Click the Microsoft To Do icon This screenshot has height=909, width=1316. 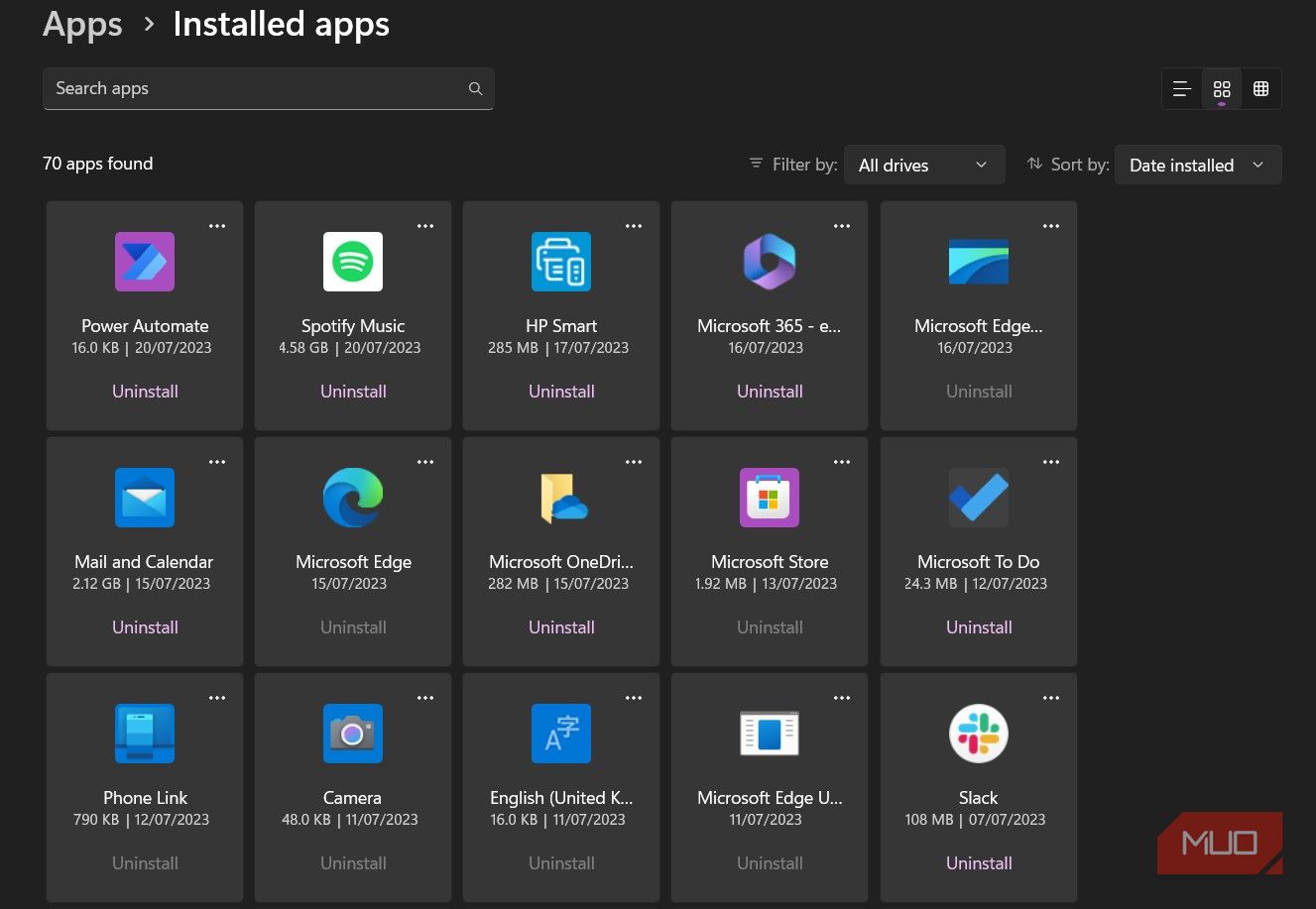tap(978, 498)
